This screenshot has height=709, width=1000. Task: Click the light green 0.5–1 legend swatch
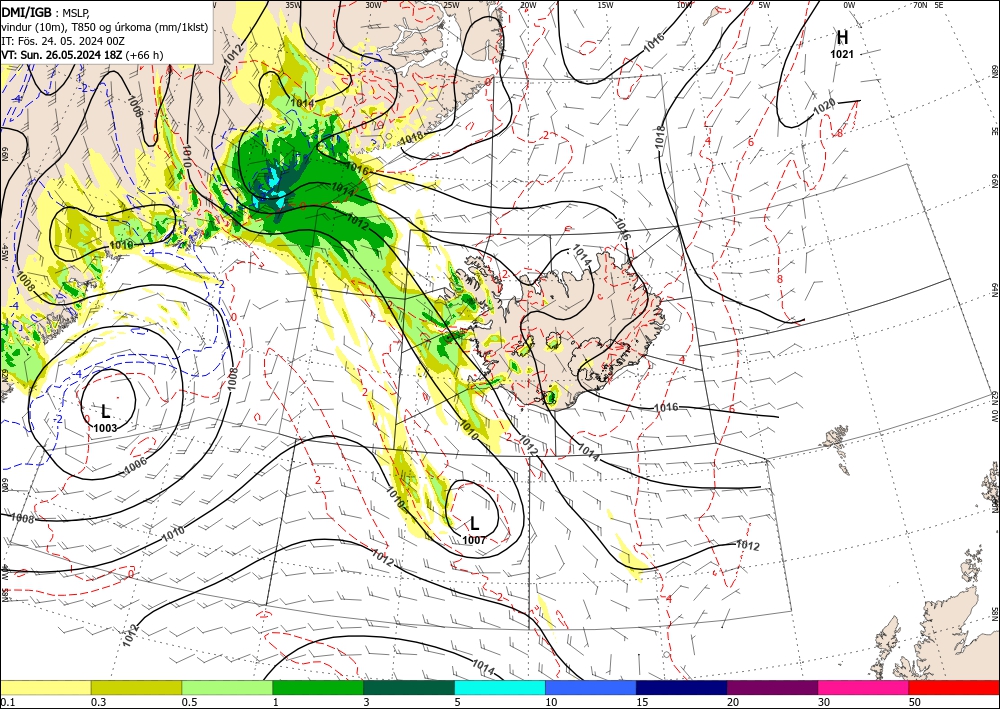pyautogui.click(x=227, y=687)
